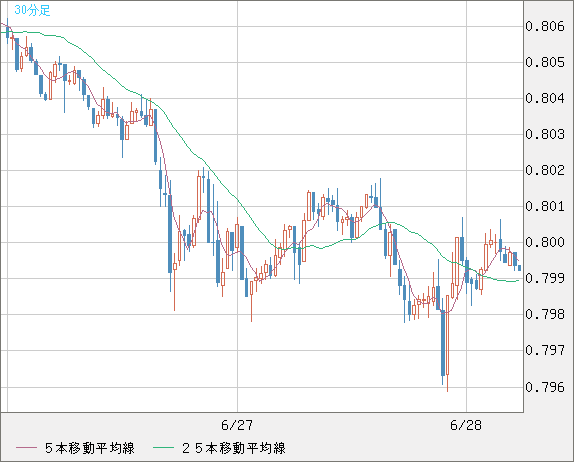Click the 0.800 price axis label

coord(545,242)
